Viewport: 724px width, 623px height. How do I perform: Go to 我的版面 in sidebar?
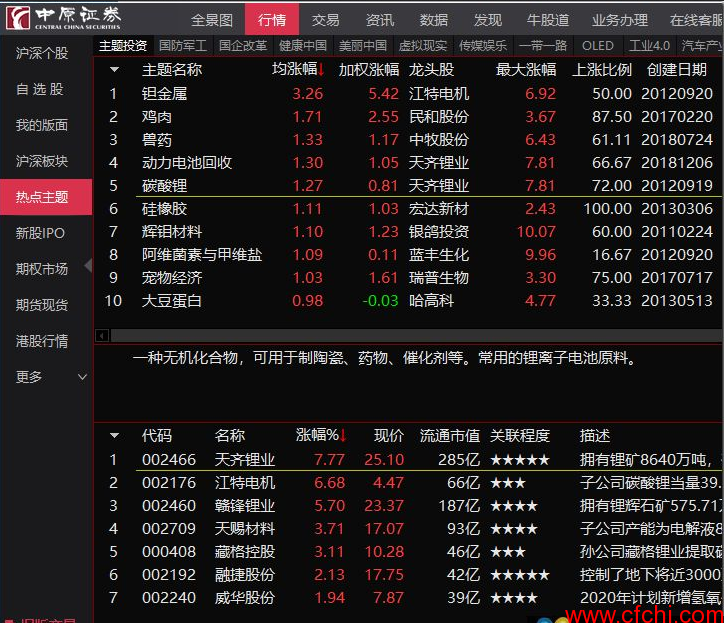coord(42,125)
